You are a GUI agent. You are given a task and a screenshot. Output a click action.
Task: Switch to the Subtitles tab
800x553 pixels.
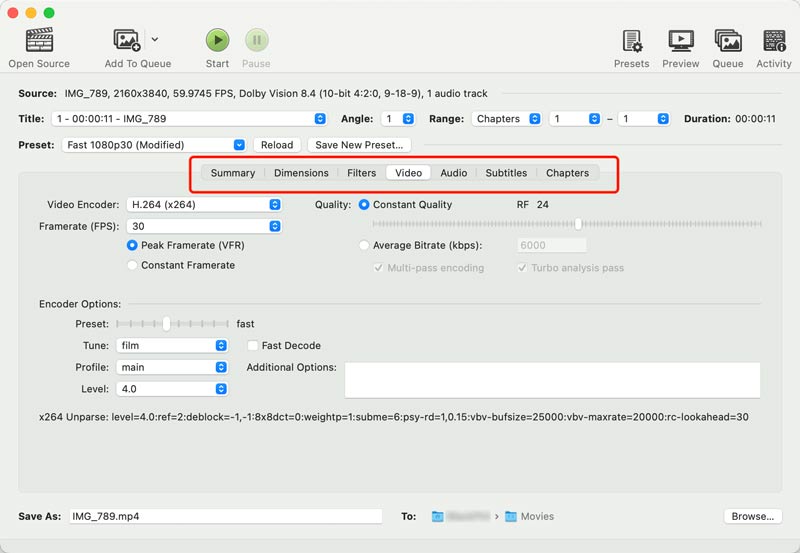click(506, 173)
